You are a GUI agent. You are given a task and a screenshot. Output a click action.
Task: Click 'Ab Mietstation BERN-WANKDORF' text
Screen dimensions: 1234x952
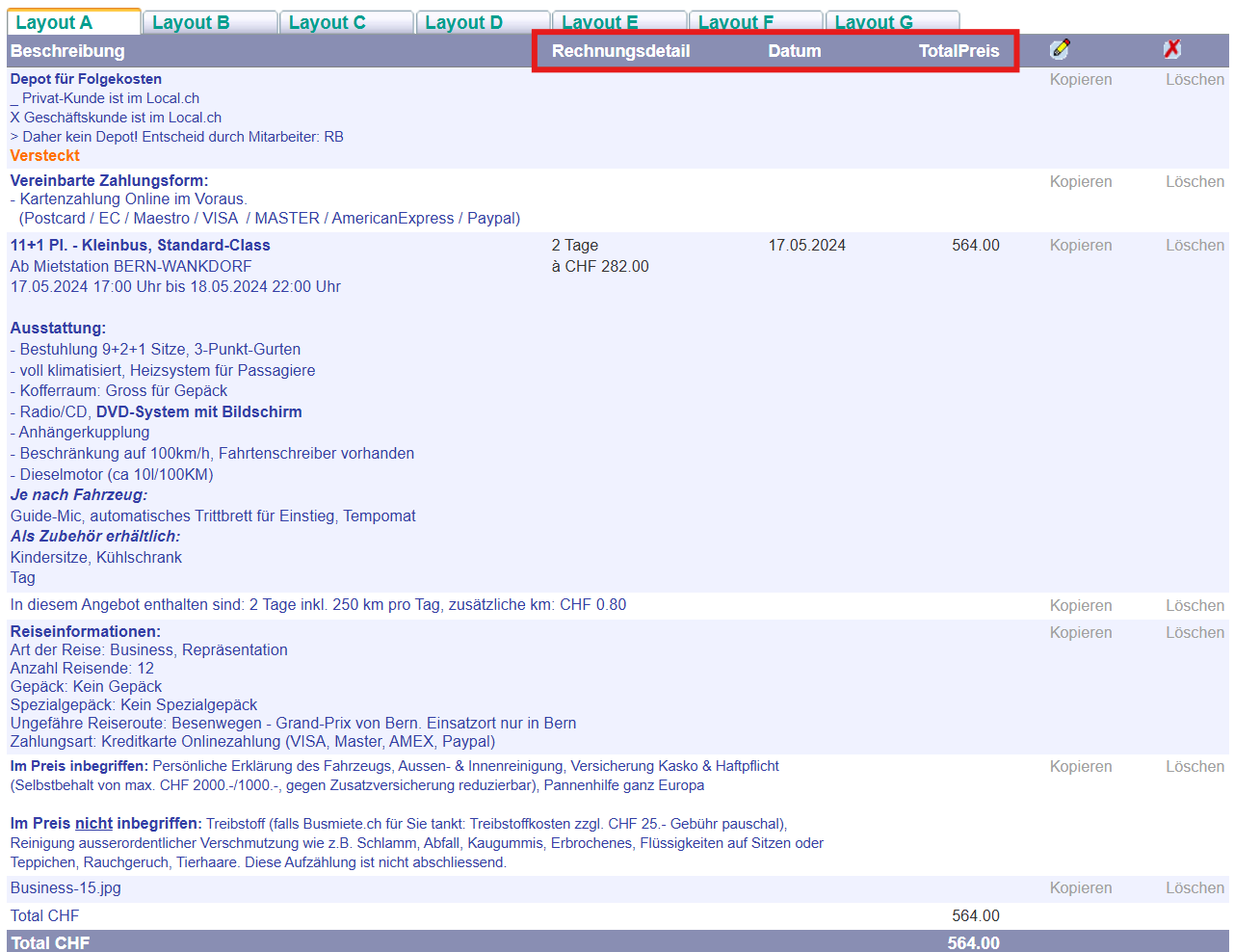click(x=131, y=267)
